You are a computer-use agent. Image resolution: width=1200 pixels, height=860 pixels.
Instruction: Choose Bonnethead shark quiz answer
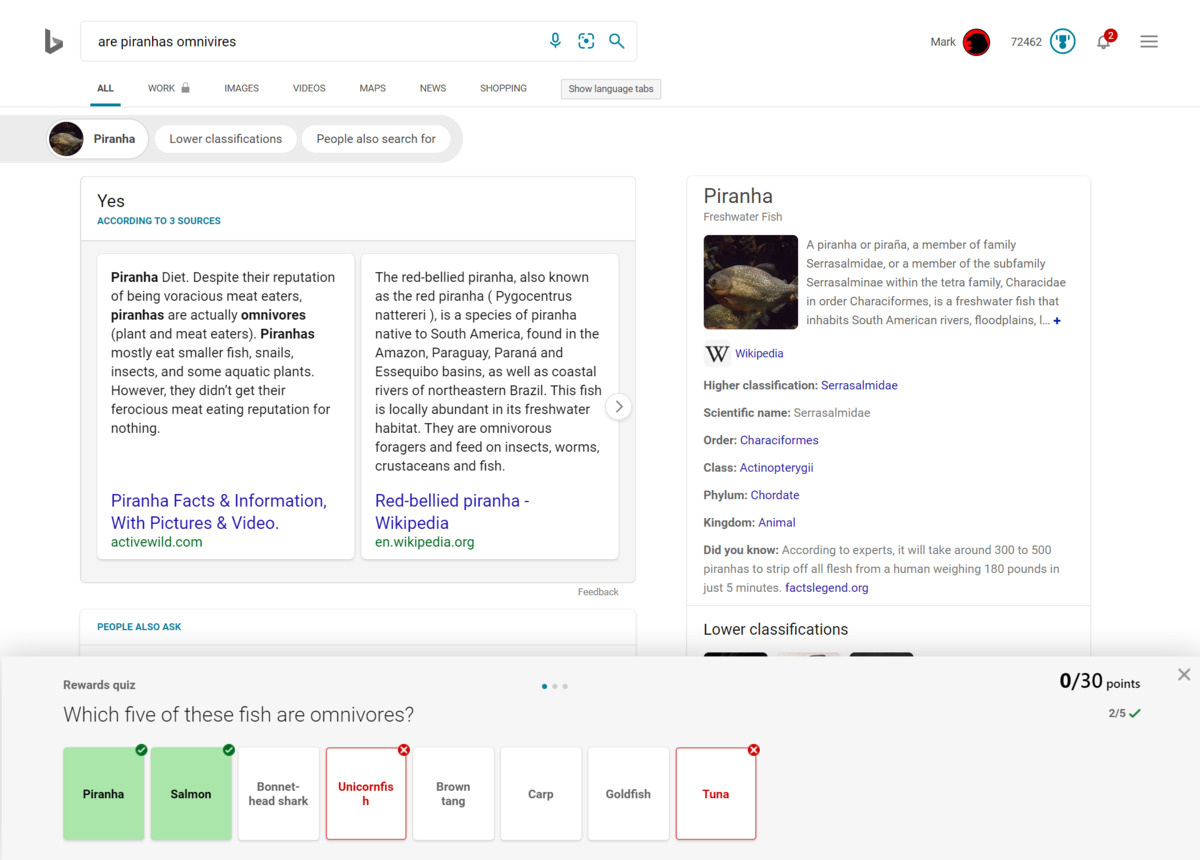pos(279,794)
